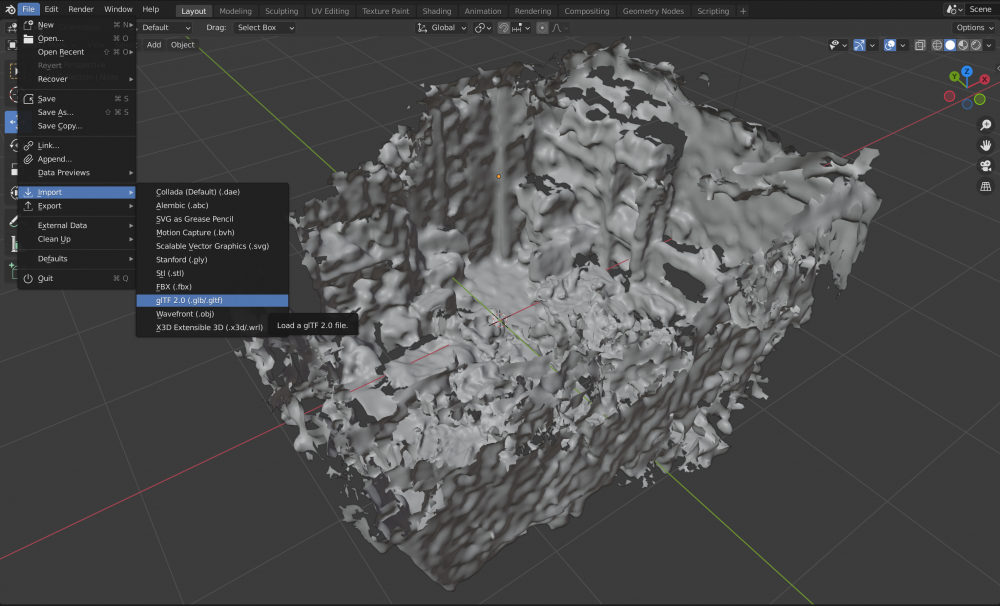
Task: Add a new workspace with plus button
Action: pyautogui.click(x=743, y=11)
